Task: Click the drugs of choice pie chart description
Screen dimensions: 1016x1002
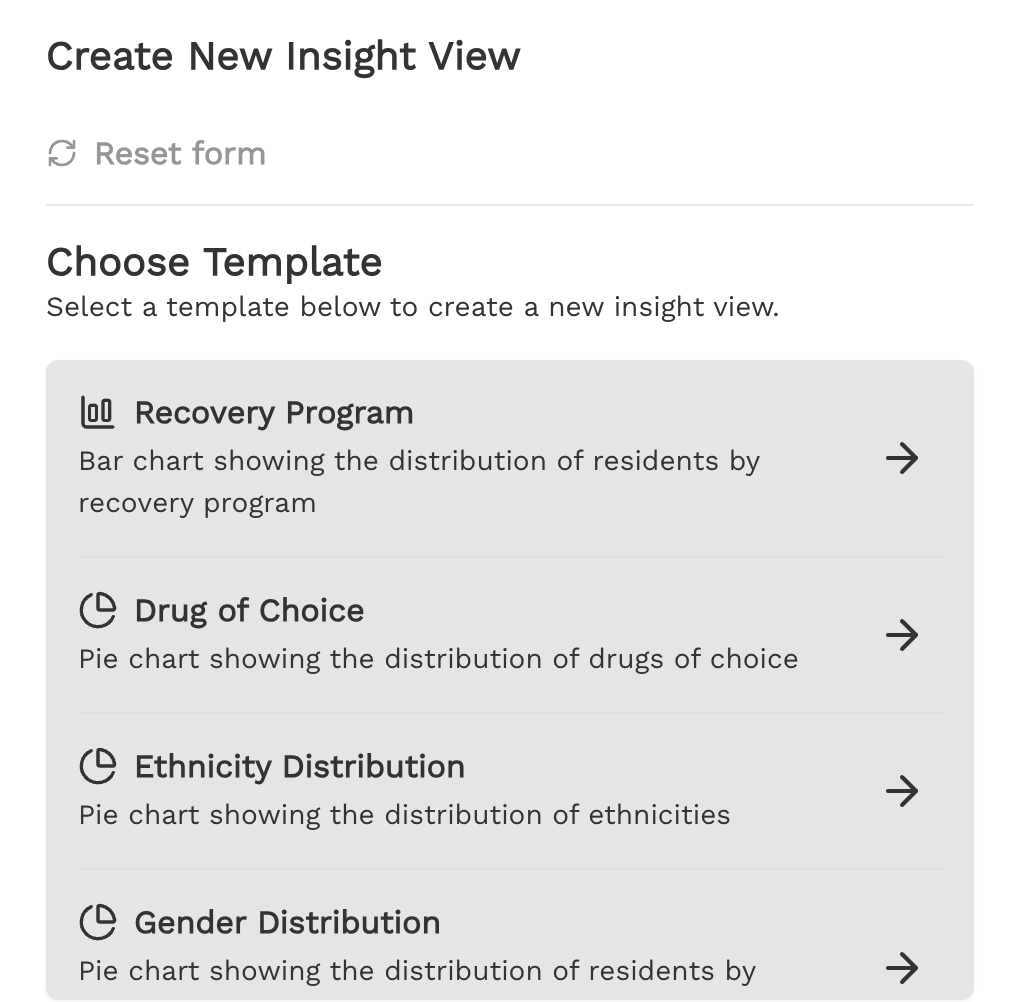Action: click(439, 659)
